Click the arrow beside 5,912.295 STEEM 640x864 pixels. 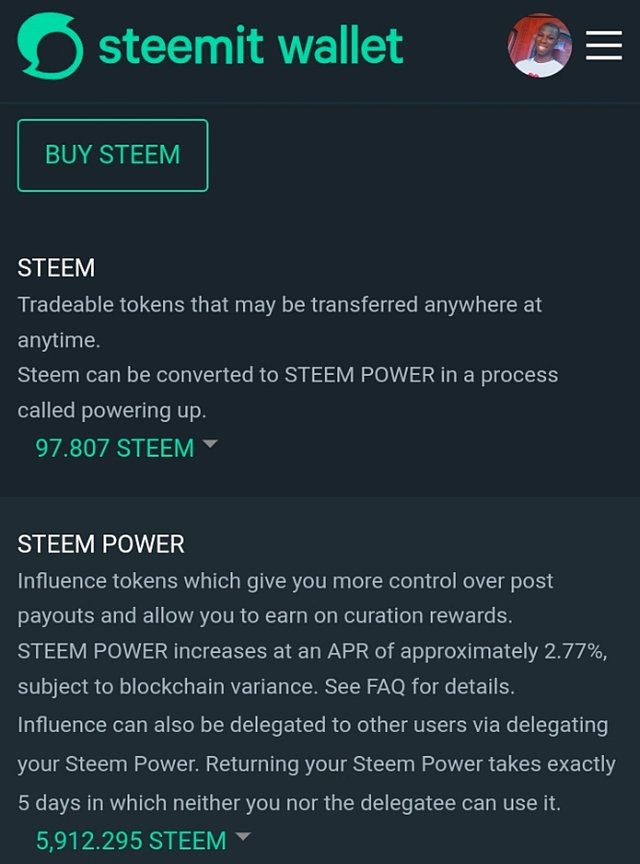pyautogui.click(x=243, y=836)
